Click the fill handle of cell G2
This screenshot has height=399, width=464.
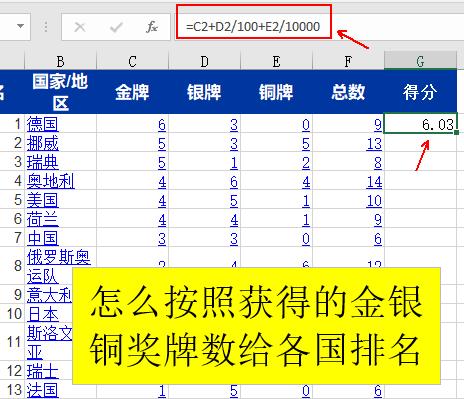[x=456, y=132]
